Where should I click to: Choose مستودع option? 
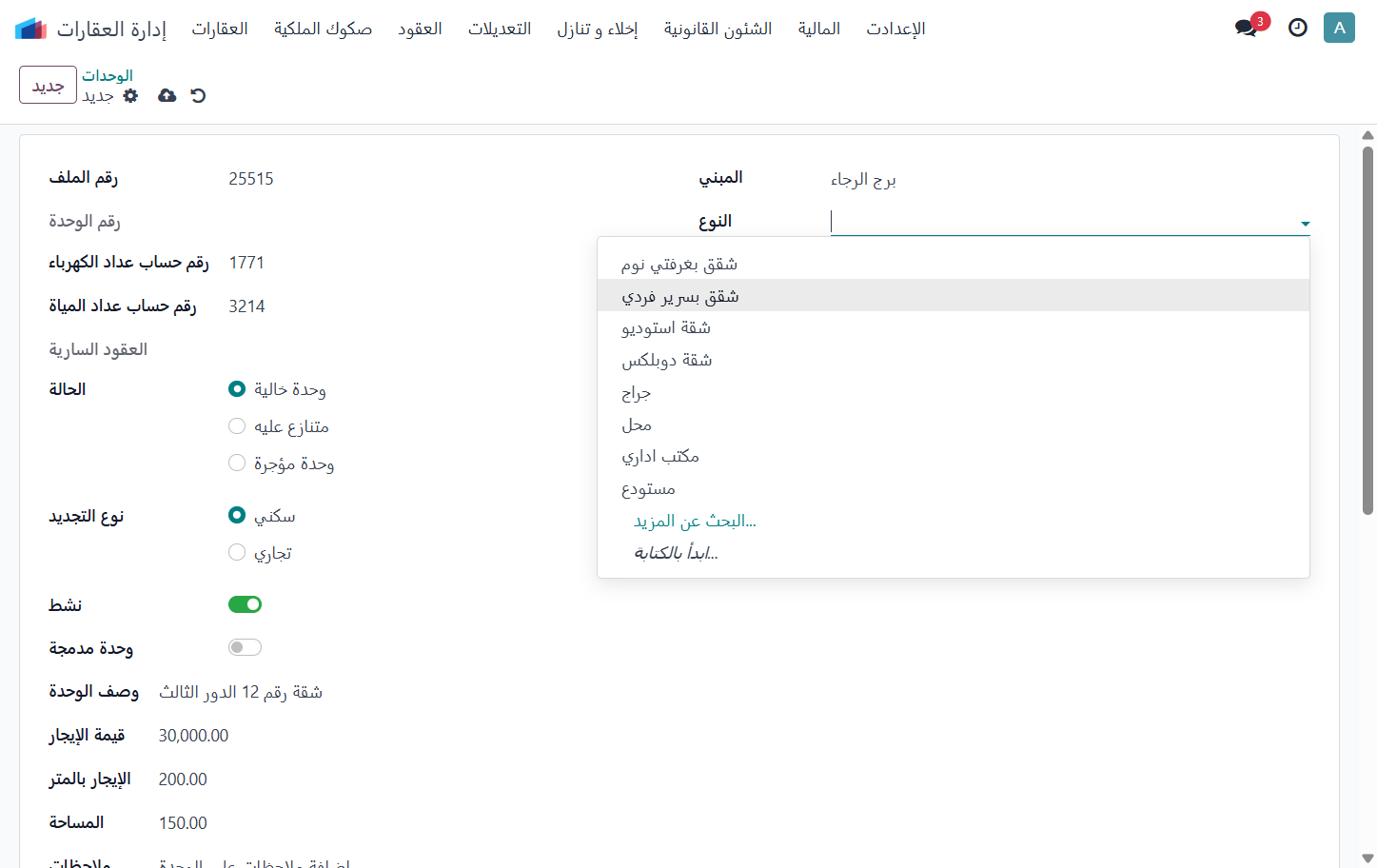(954, 488)
